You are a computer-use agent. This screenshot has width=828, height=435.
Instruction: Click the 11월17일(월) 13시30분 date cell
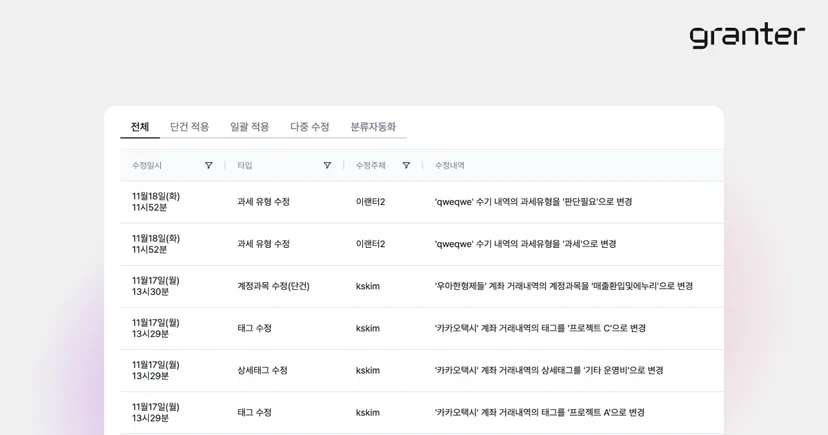(x=156, y=286)
